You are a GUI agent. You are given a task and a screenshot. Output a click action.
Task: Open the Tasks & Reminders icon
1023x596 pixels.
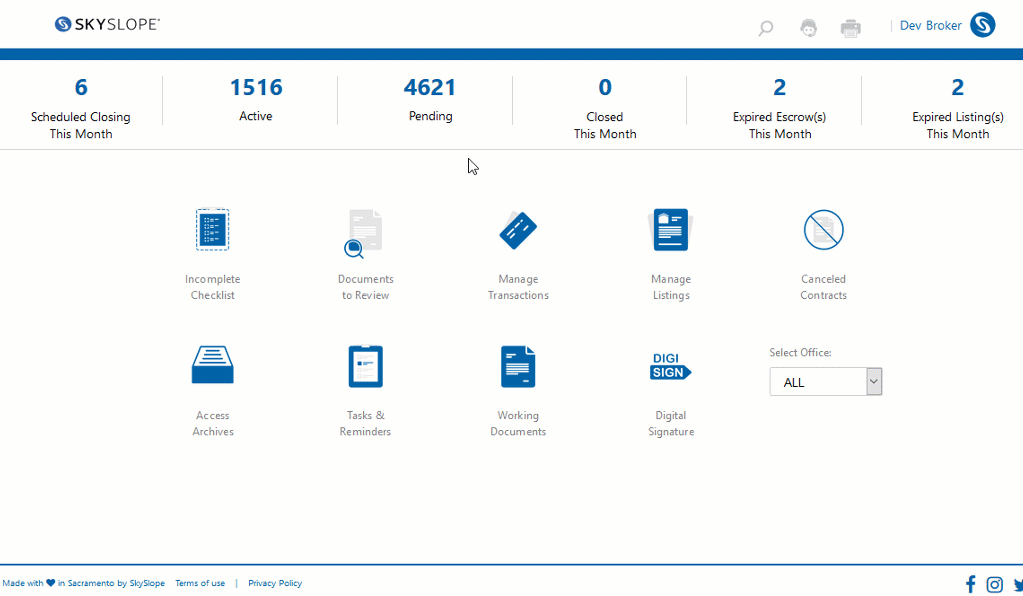[x=365, y=366]
